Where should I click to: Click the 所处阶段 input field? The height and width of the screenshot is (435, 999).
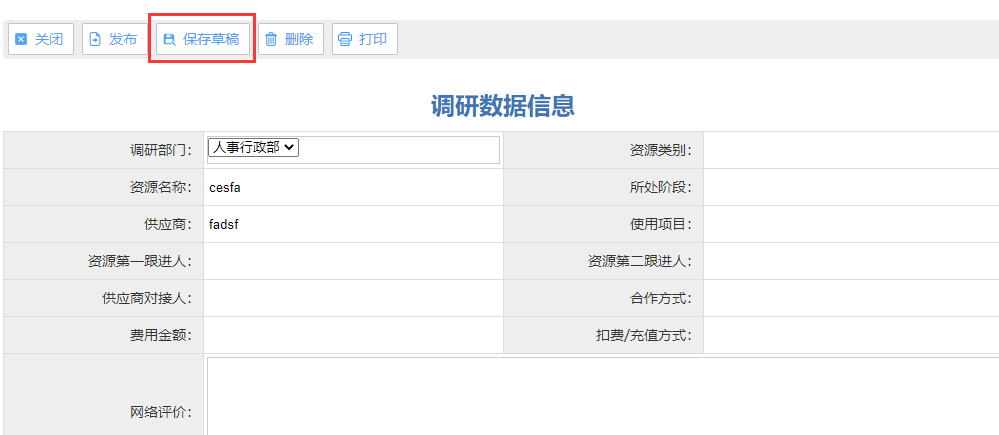(850, 187)
